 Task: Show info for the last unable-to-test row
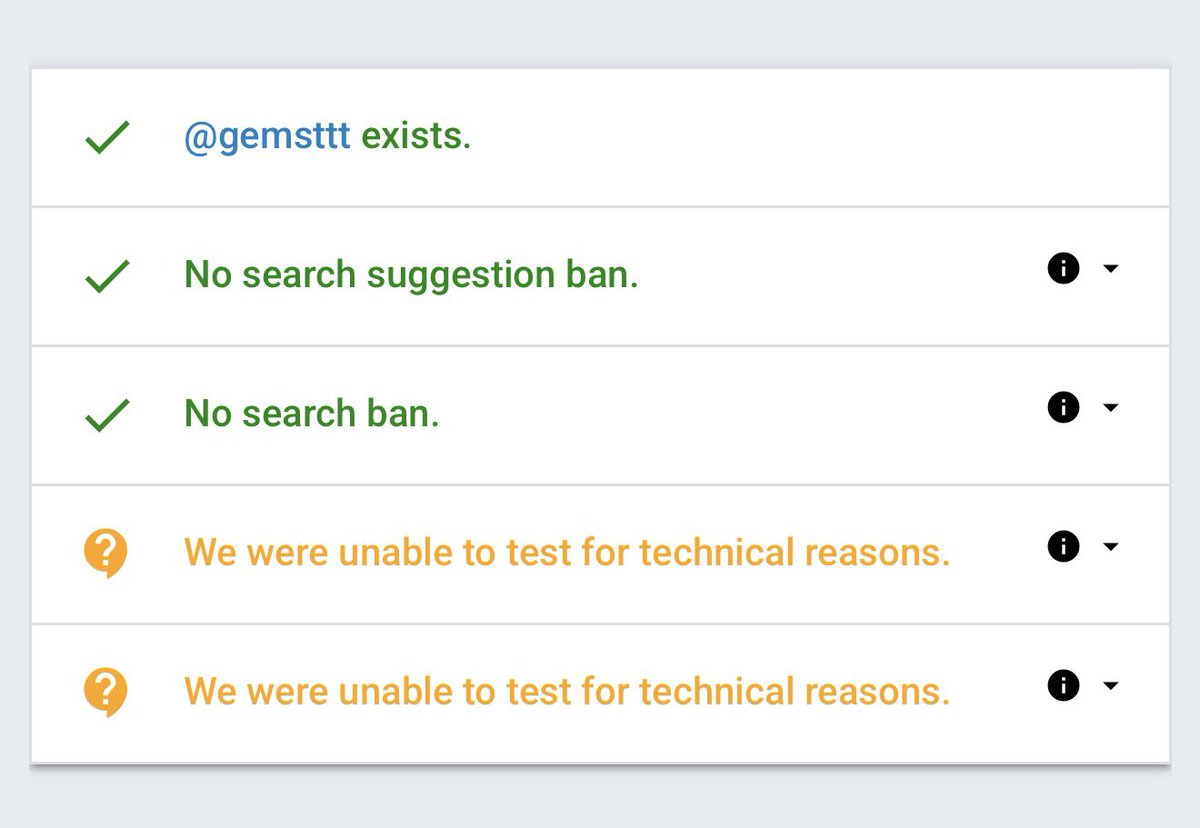pyautogui.click(x=1063, y=685)
